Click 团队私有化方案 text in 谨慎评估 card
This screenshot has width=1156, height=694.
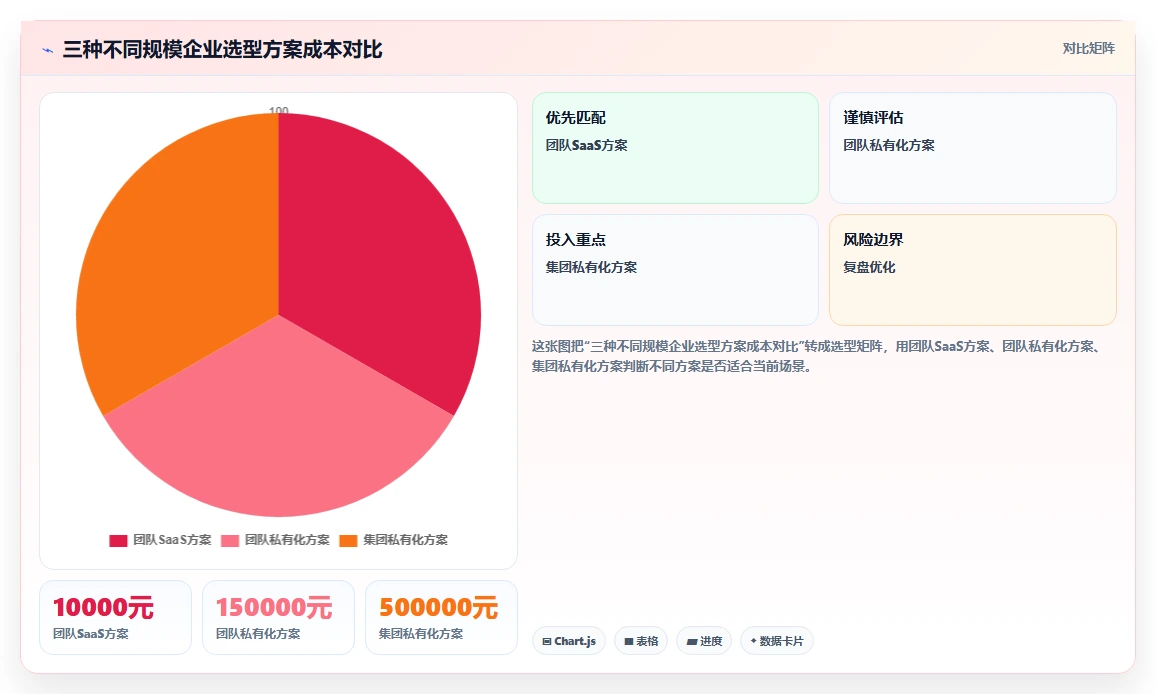[x=888, y=145]
